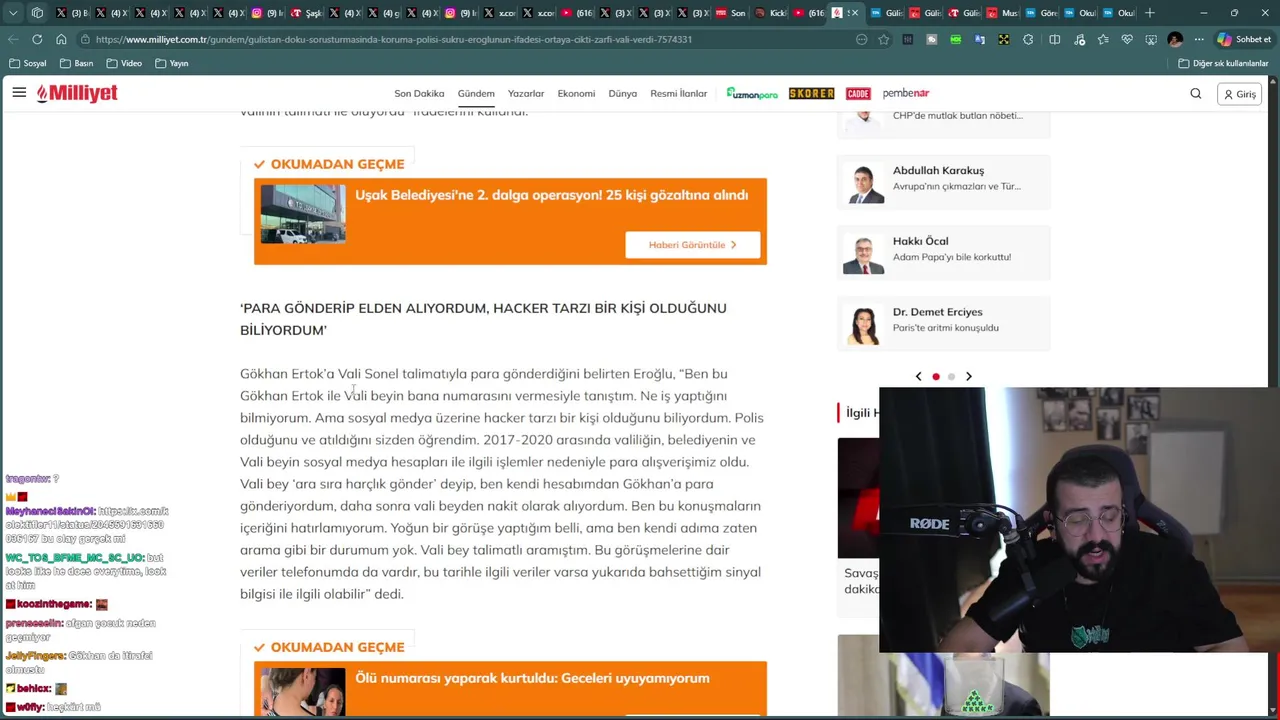Open the Pembenar logo link
Image resolution: width=1280 pixels, height=720 pixels.
coord(906,93)
